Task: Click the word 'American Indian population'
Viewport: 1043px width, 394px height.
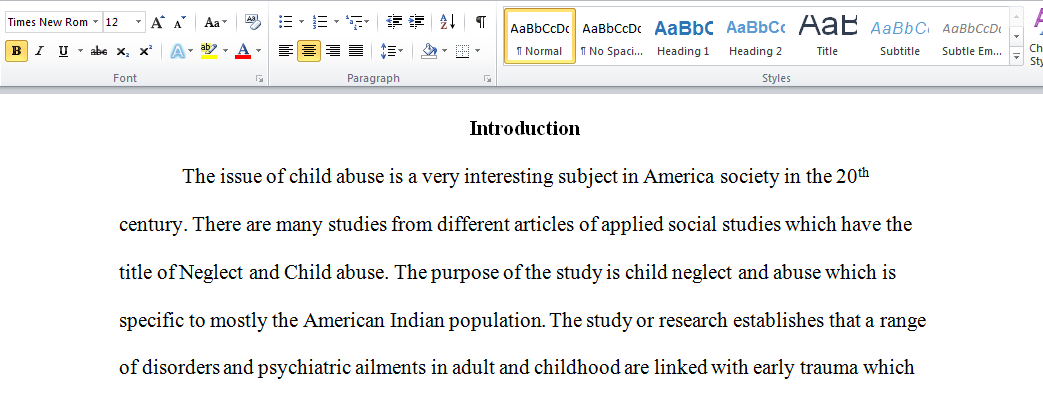Action: (x=424, y=321)
